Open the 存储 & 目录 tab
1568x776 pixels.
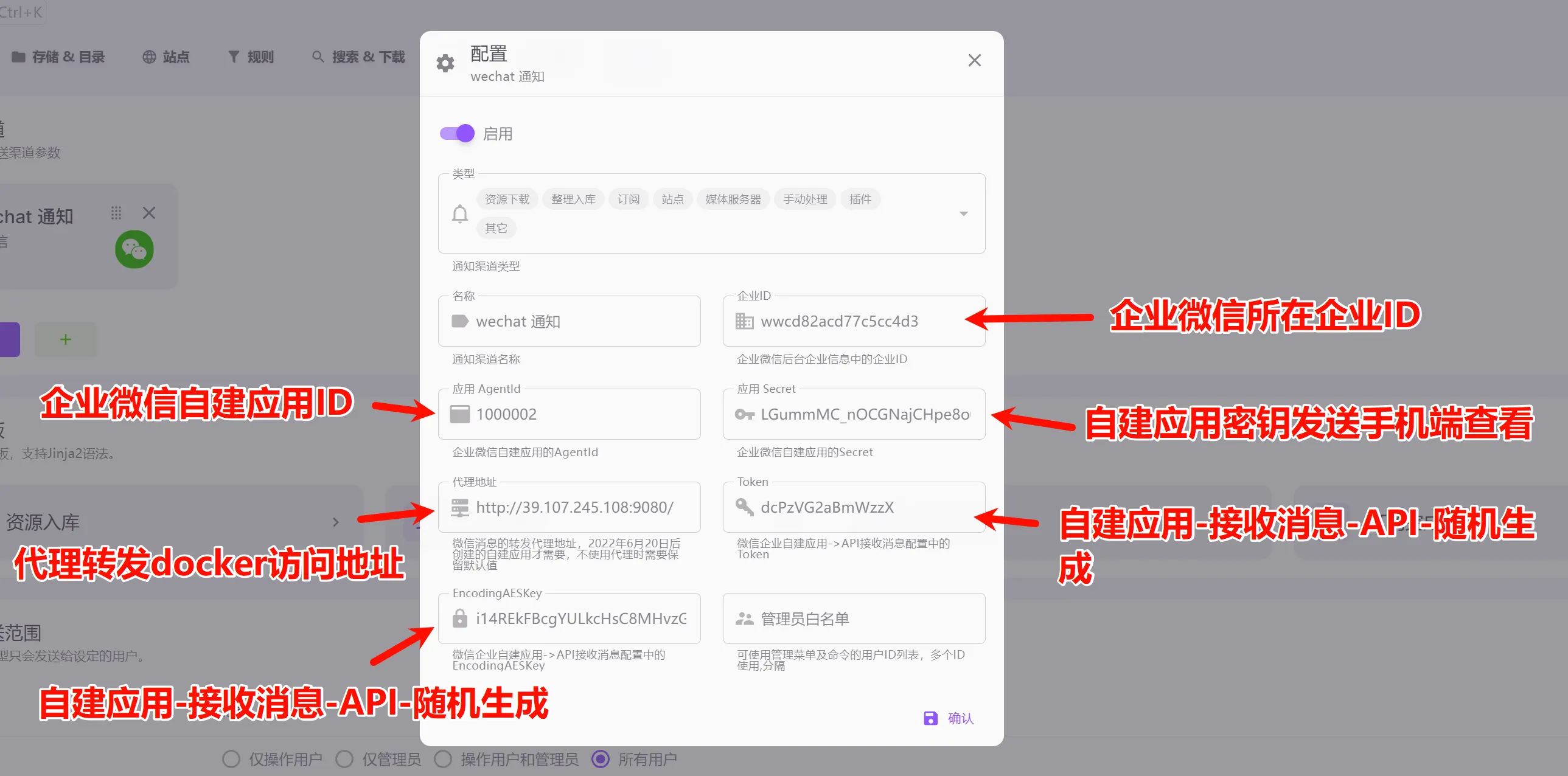(x=58, y=57)
